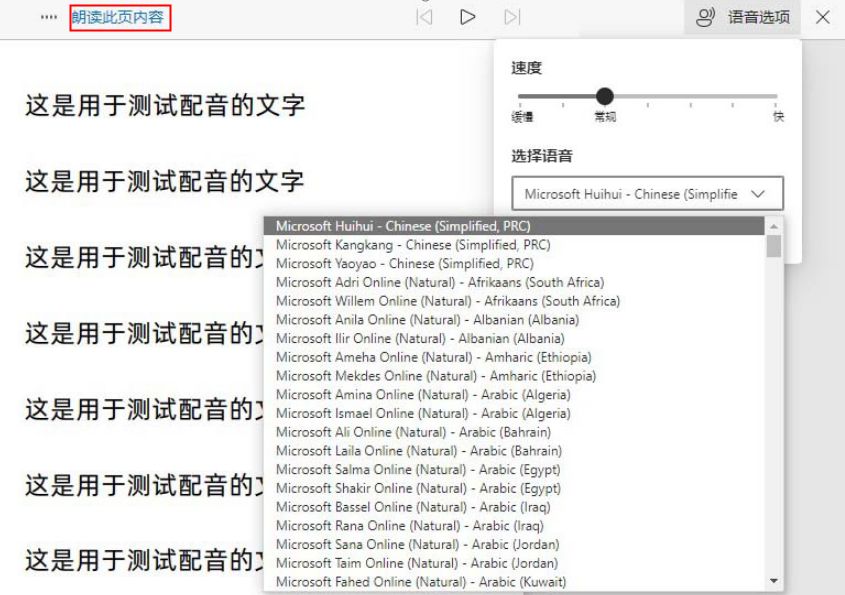Choose Microsoft Sana Online Arabic (Jordan)
The image size is (845, 595).
(514, 544)
